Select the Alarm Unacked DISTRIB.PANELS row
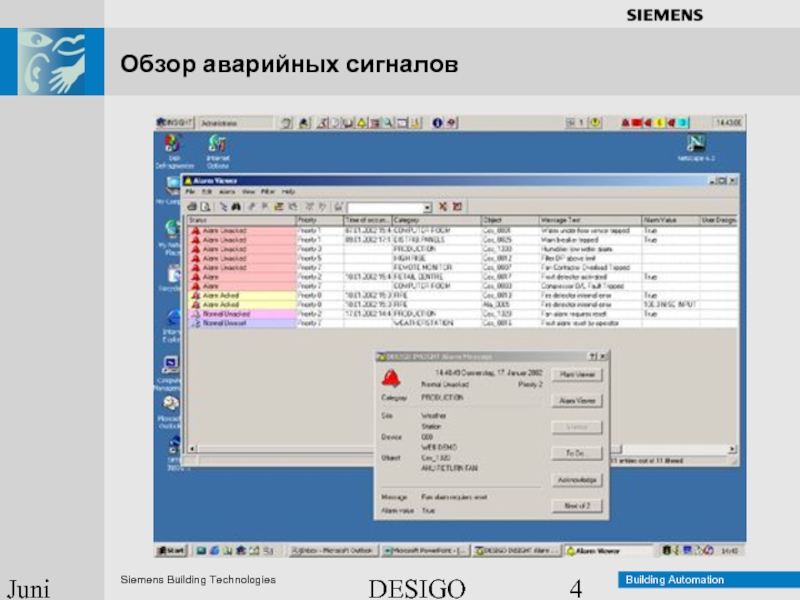The width and height of the screenshot is (800, 600). (462, 240)
